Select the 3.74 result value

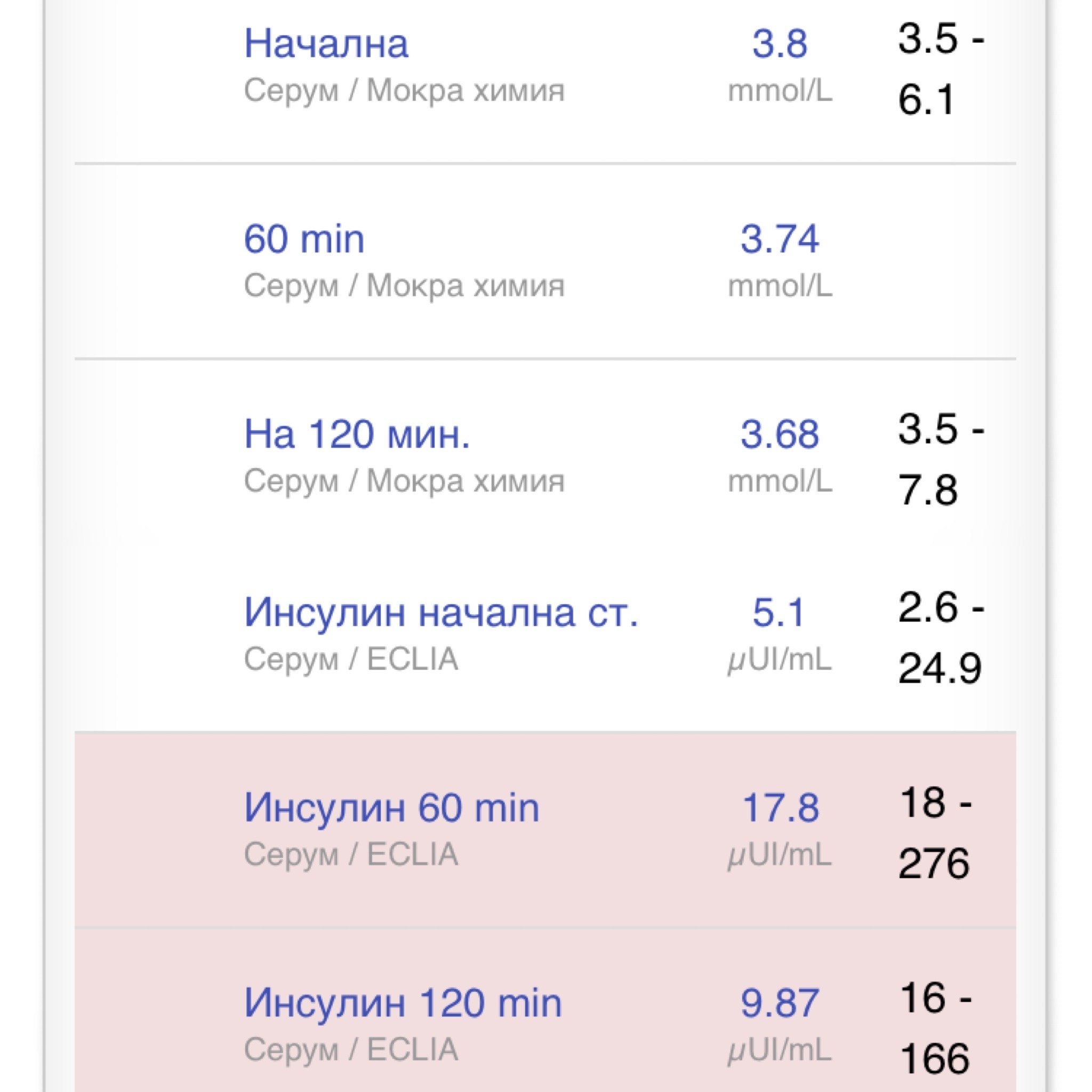coord(780,239)
